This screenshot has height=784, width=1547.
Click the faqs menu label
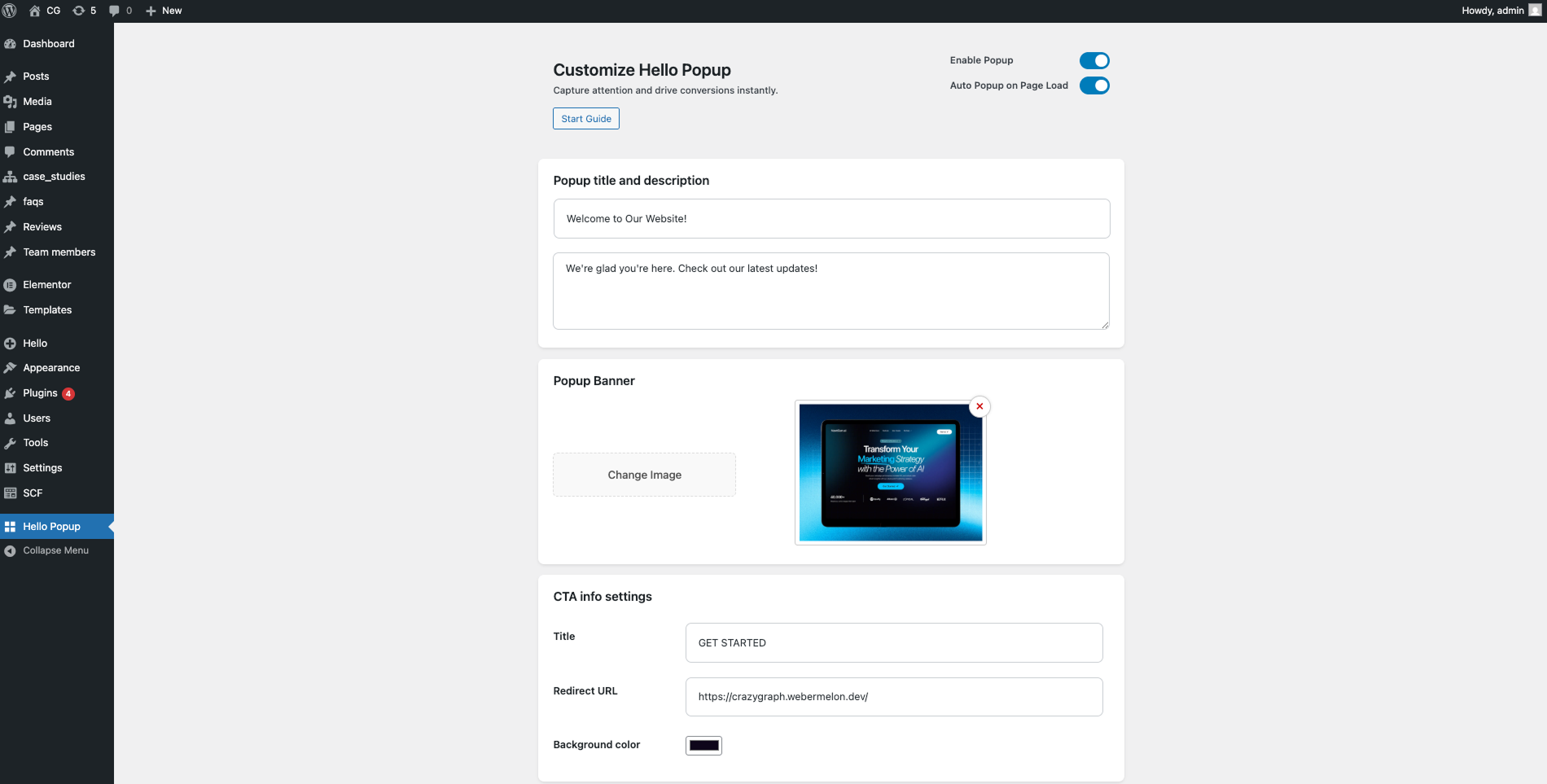pos(33,202)
